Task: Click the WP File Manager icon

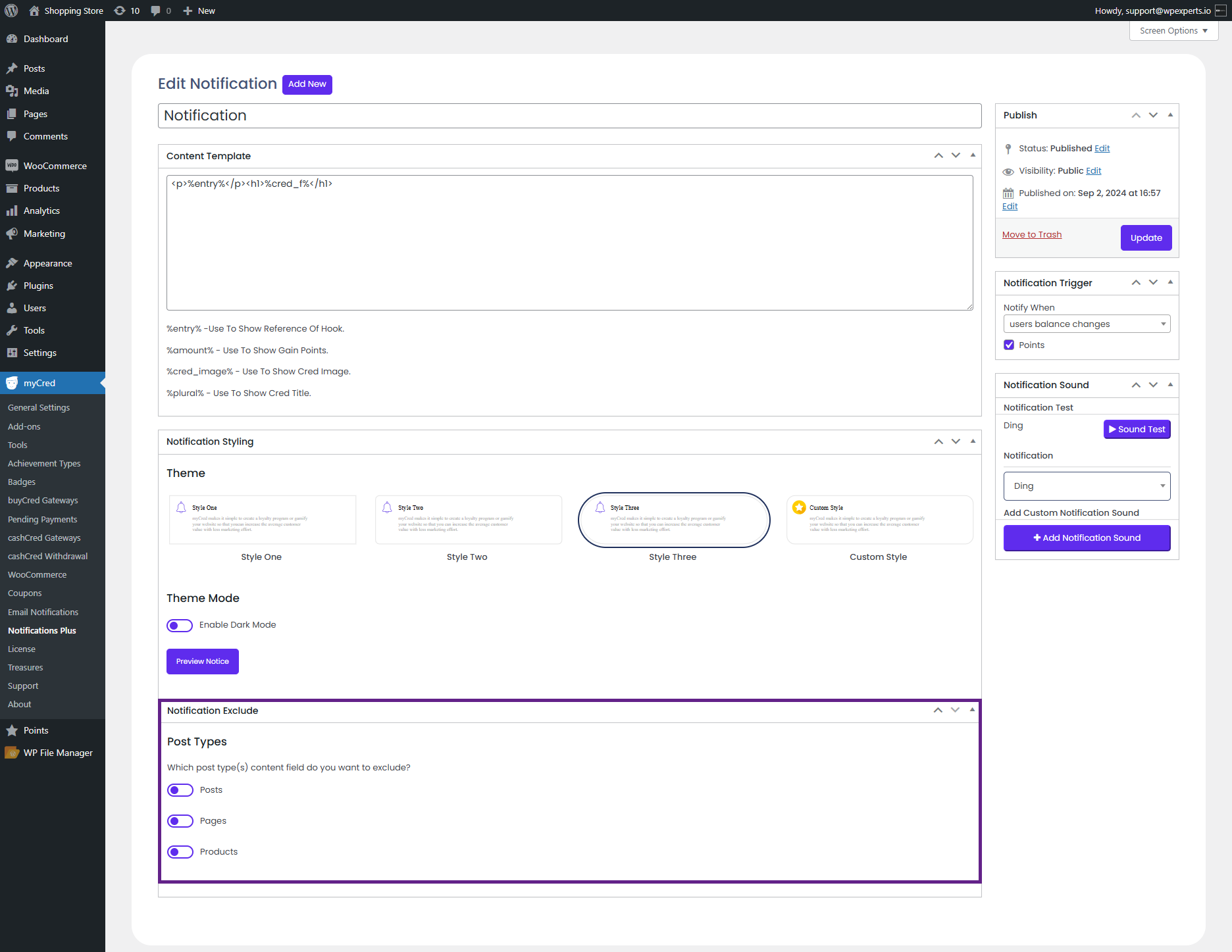Action: (12, 753)
